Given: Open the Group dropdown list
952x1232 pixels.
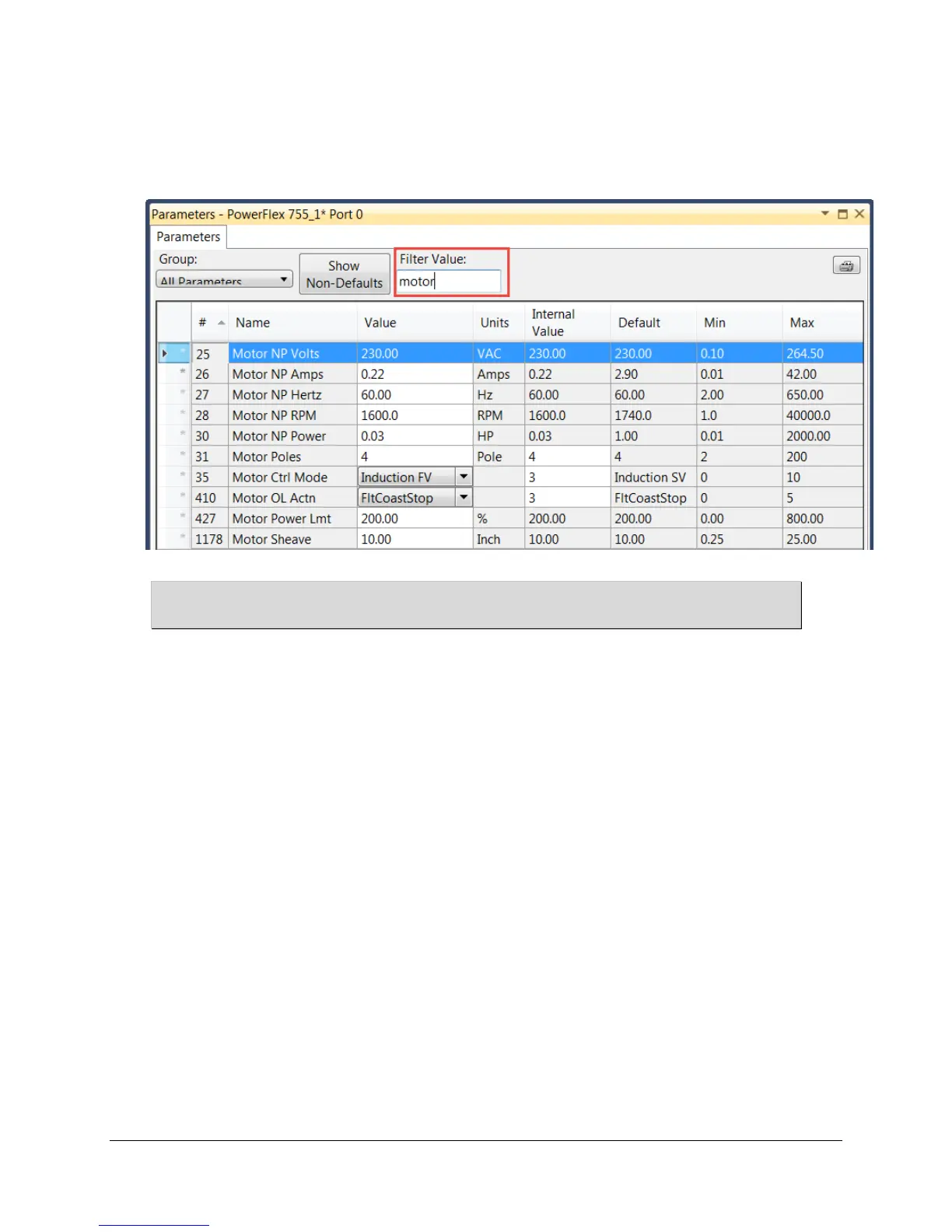Looking at the screenshot, I should (x=224, y=279).
